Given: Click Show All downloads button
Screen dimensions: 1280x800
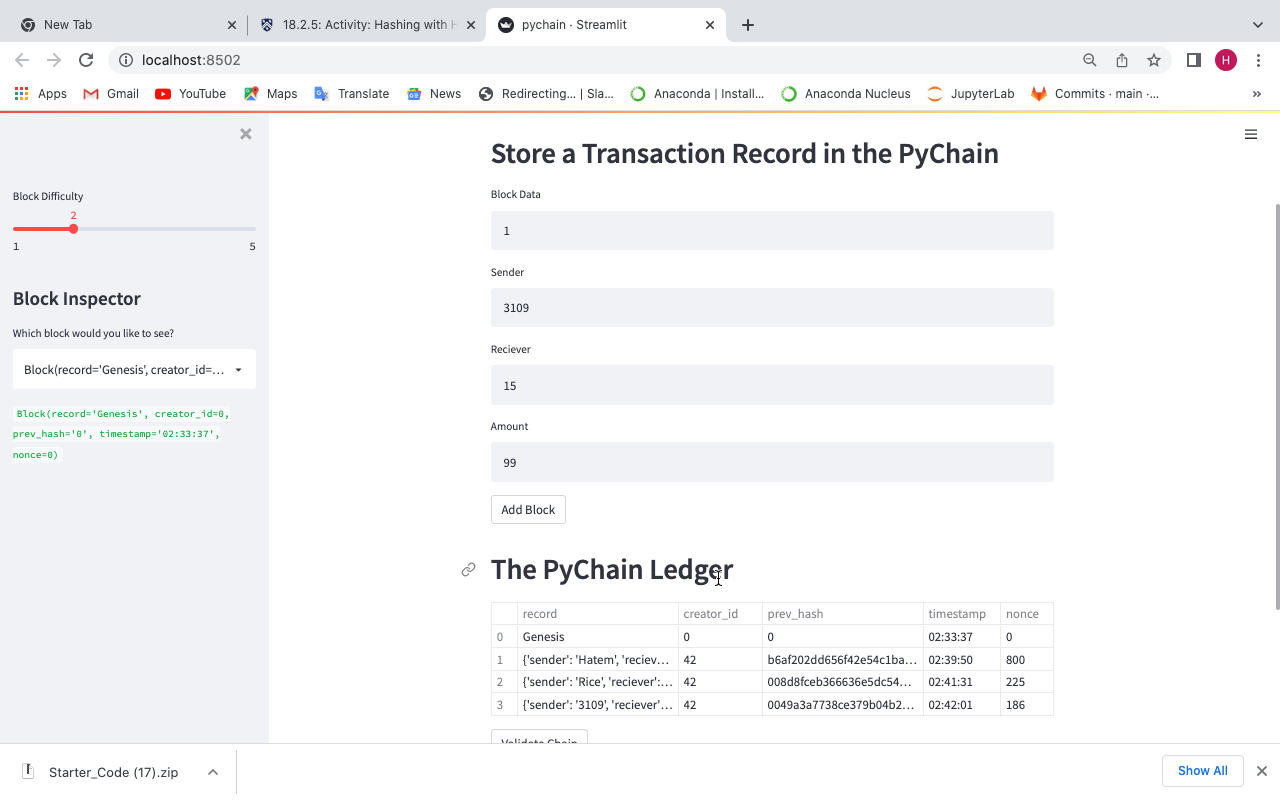Looking at the screenshot, I should (x=1202, y=771).
